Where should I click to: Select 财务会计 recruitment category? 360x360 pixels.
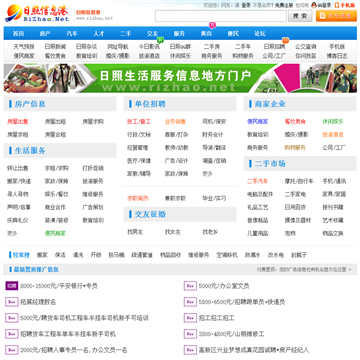(213, 135)
